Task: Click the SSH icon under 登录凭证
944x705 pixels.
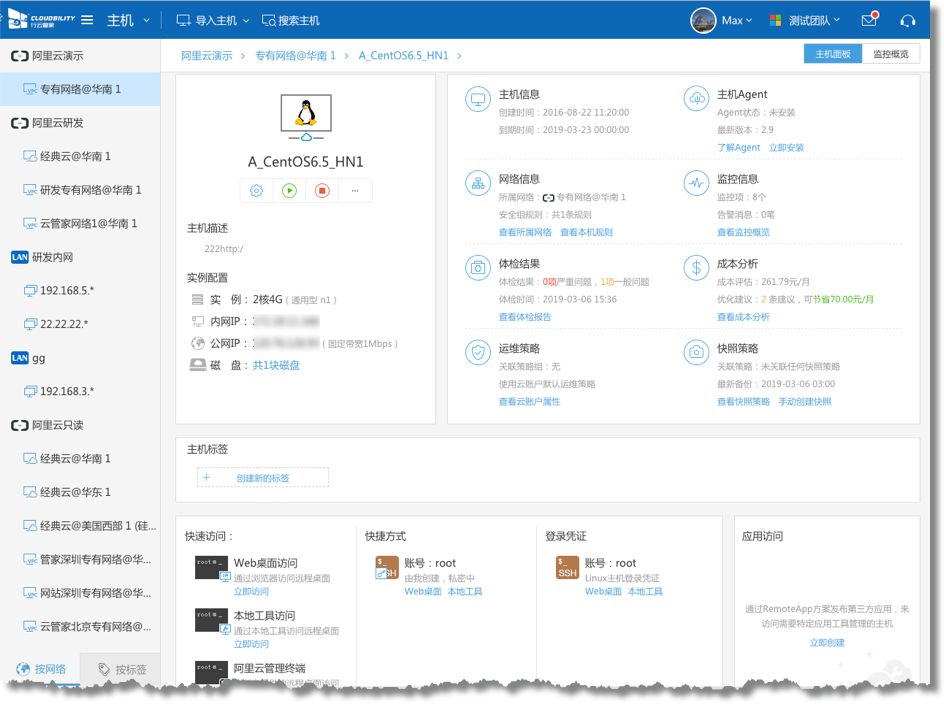Action: tap(567, 568)
